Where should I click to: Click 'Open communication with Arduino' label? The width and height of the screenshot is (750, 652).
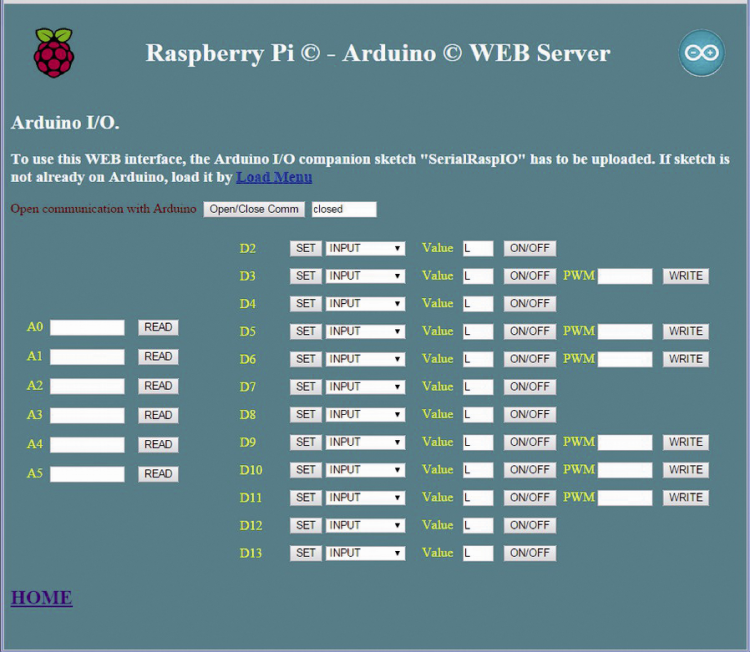click(x=103, y=209)
